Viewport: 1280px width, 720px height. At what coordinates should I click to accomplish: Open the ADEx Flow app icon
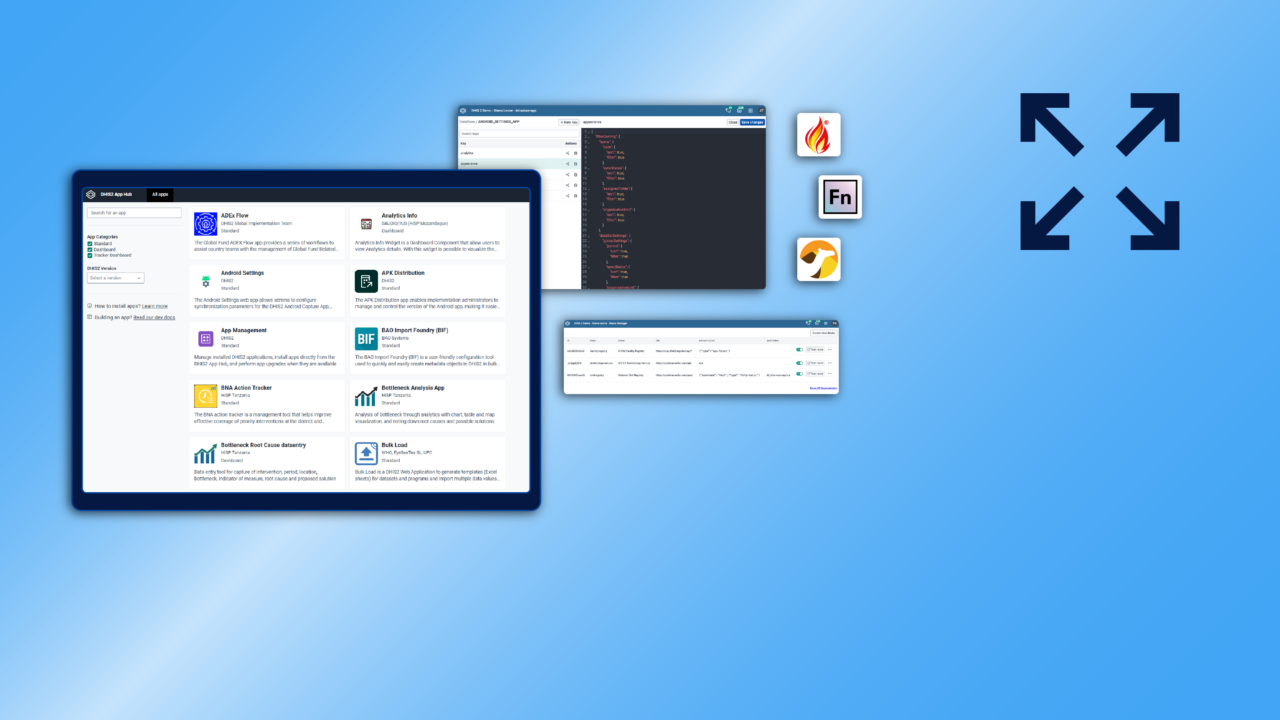click(205, 224)
